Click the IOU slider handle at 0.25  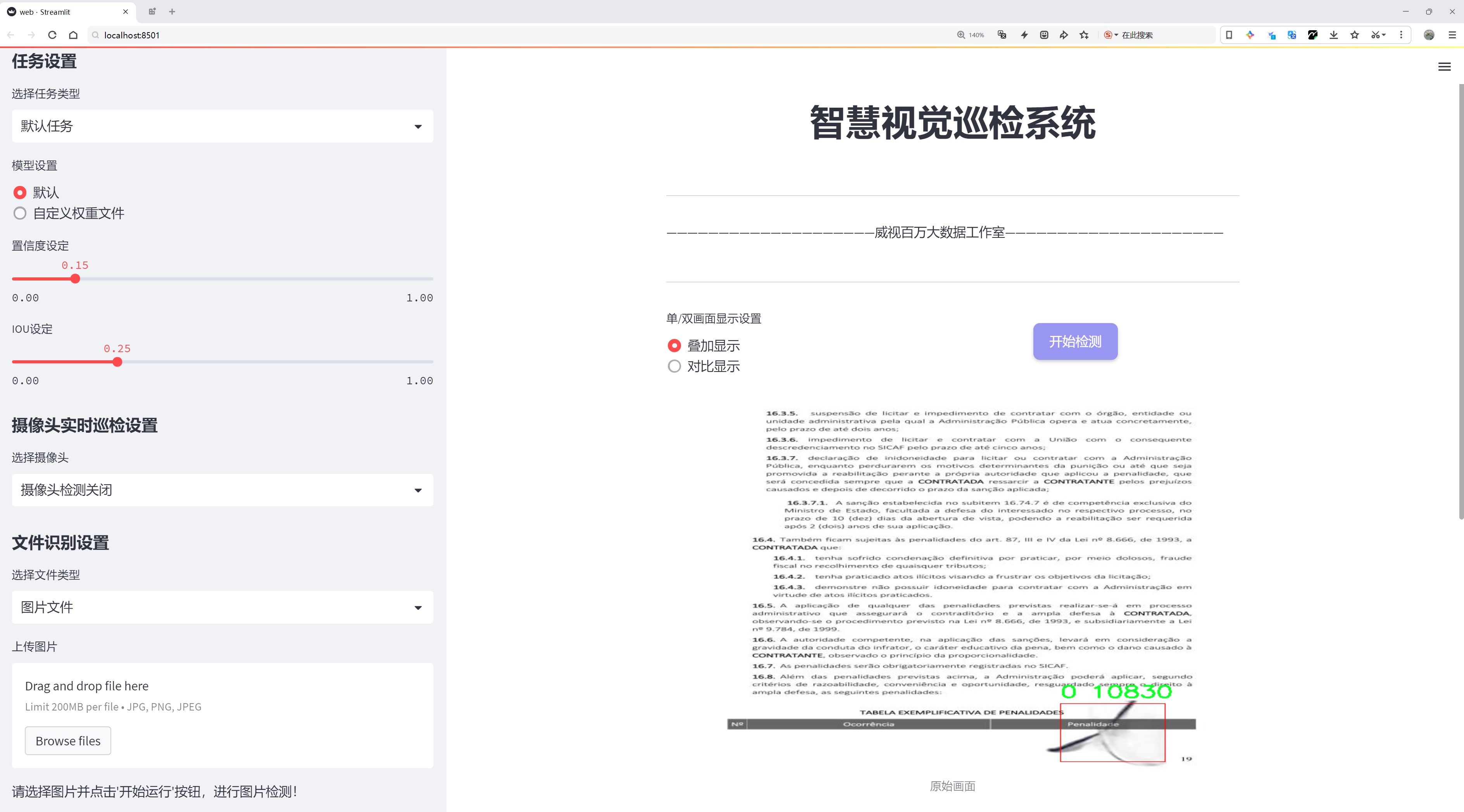[118, 362]
